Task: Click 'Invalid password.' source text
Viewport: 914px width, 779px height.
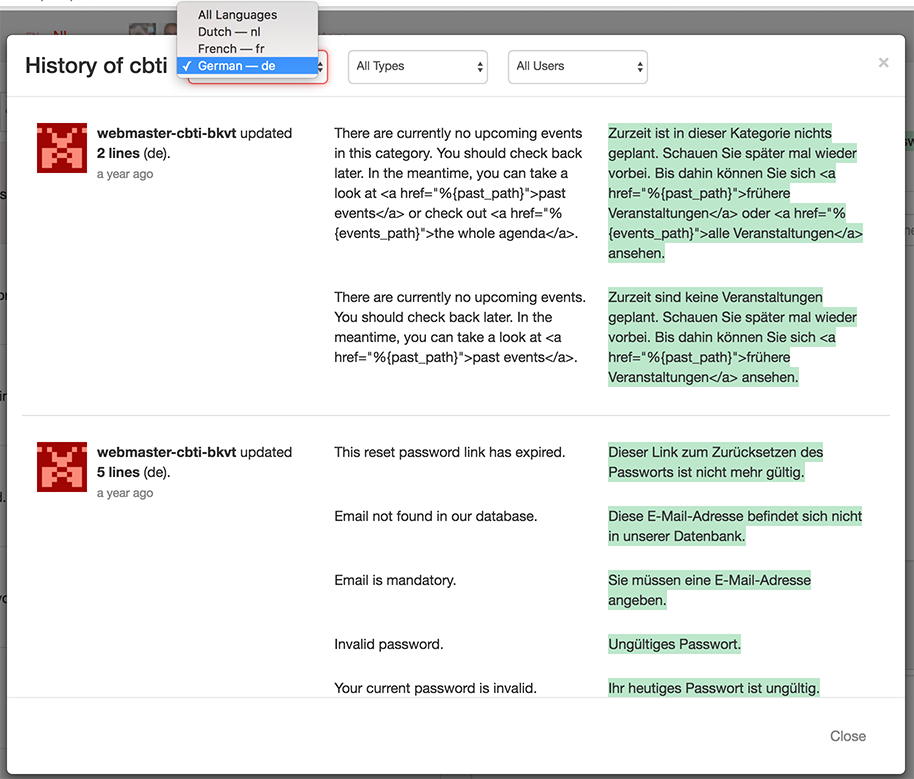Action: [389, 645]
